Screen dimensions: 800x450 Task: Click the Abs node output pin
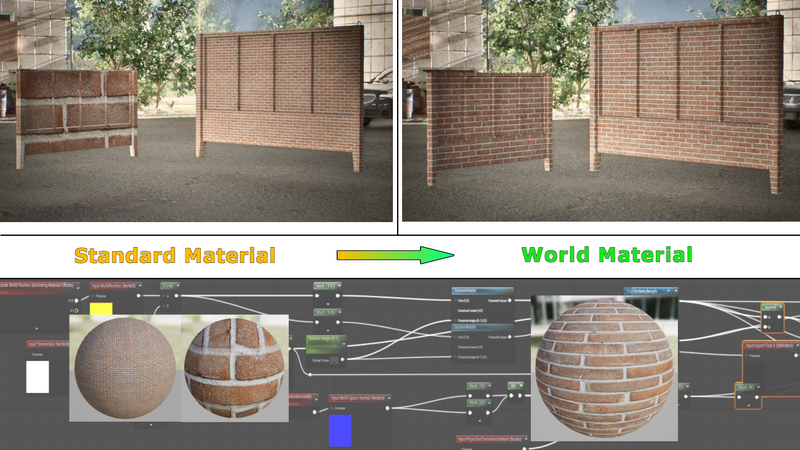click(520, 395)
